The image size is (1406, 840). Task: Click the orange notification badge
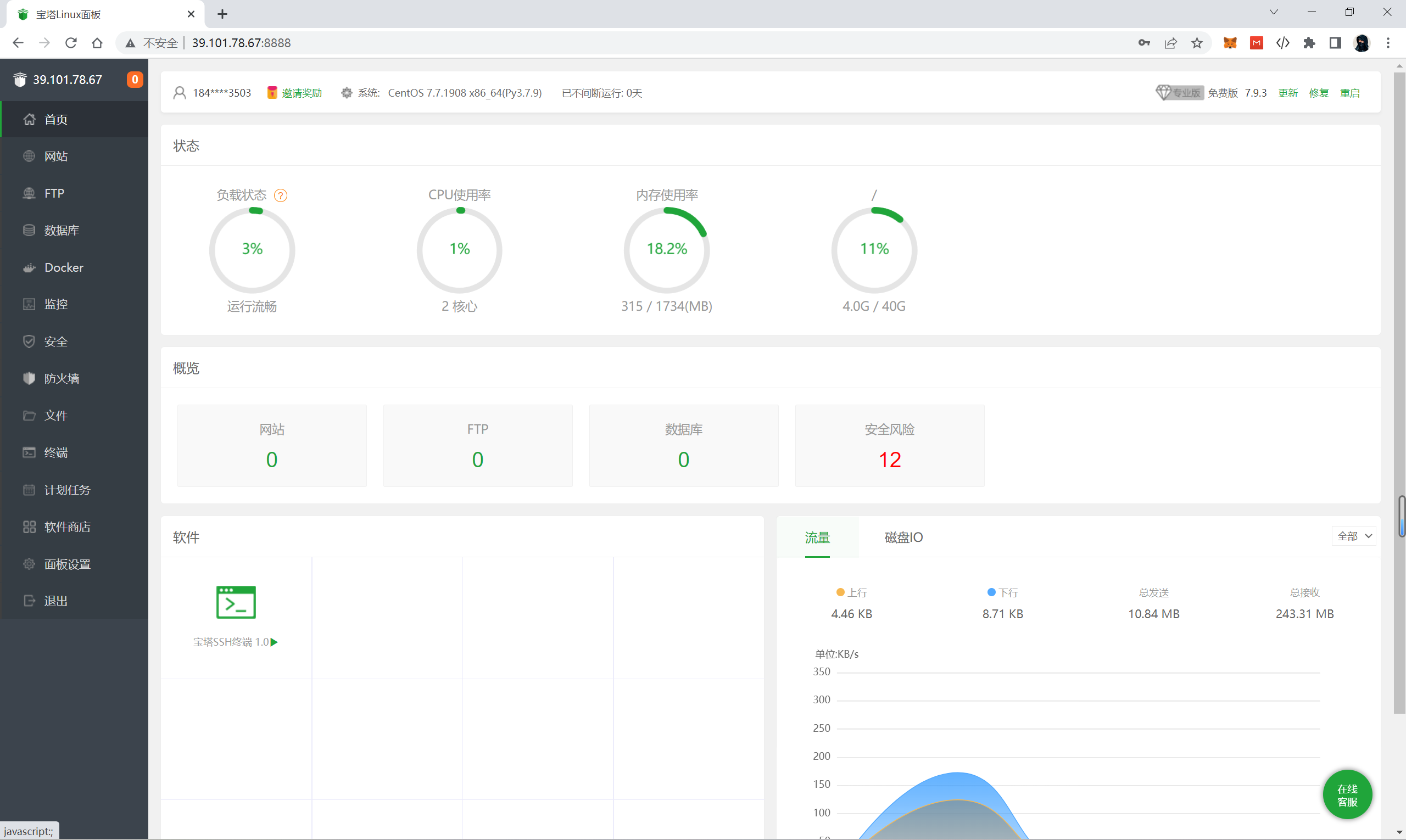pyautogui.click(x=134, y=80)
